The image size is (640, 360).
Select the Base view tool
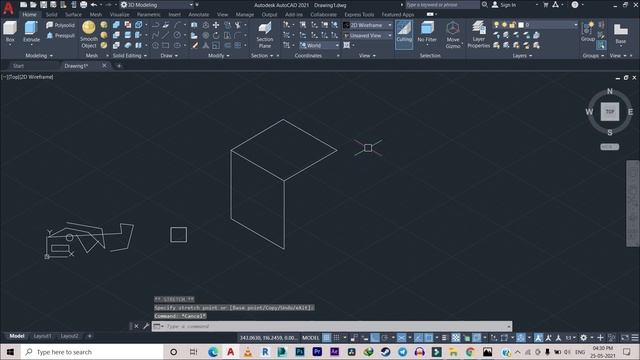(x=620, y=33)
